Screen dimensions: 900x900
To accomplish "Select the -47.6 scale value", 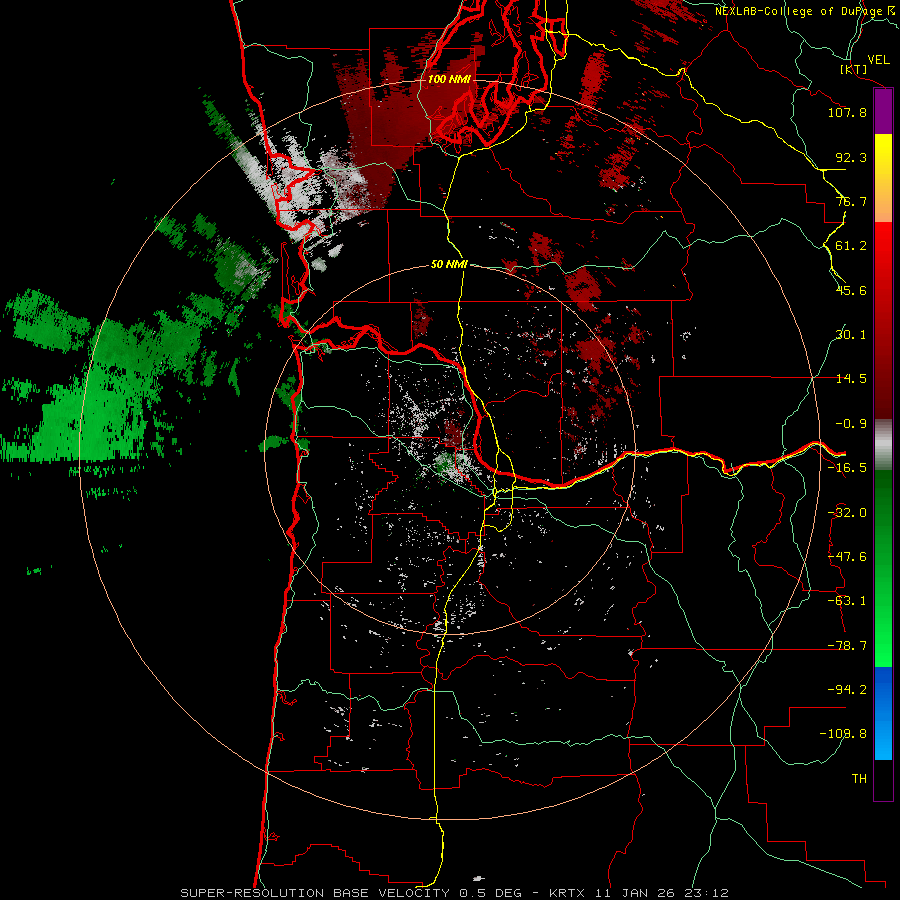I will tap(847, 557).
